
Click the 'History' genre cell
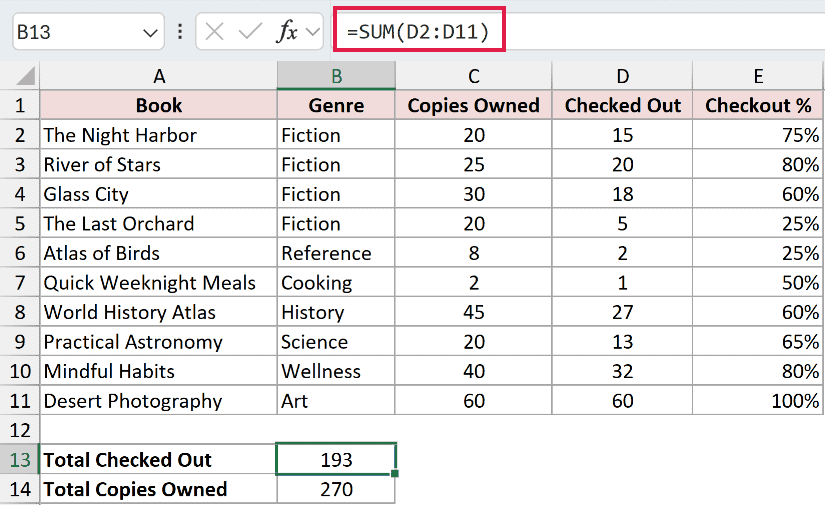[x=336, y=312]
